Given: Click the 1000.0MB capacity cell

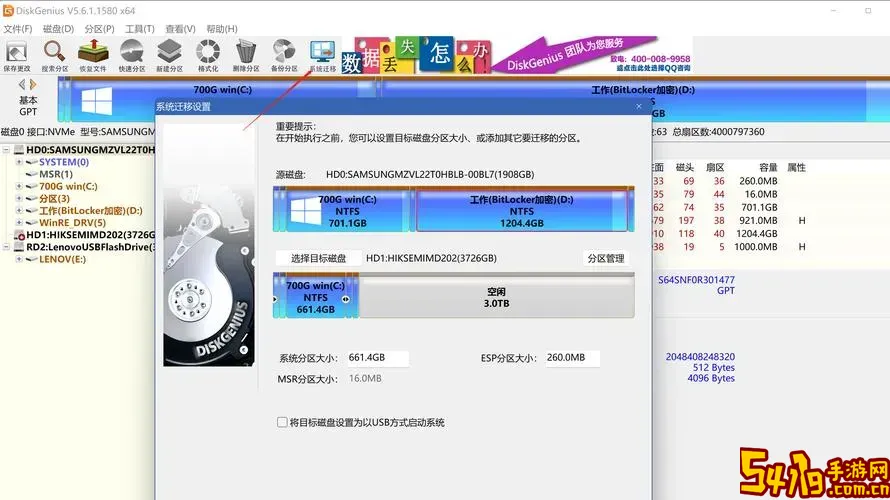Looking at the screenshot, I should pos(756,247).
